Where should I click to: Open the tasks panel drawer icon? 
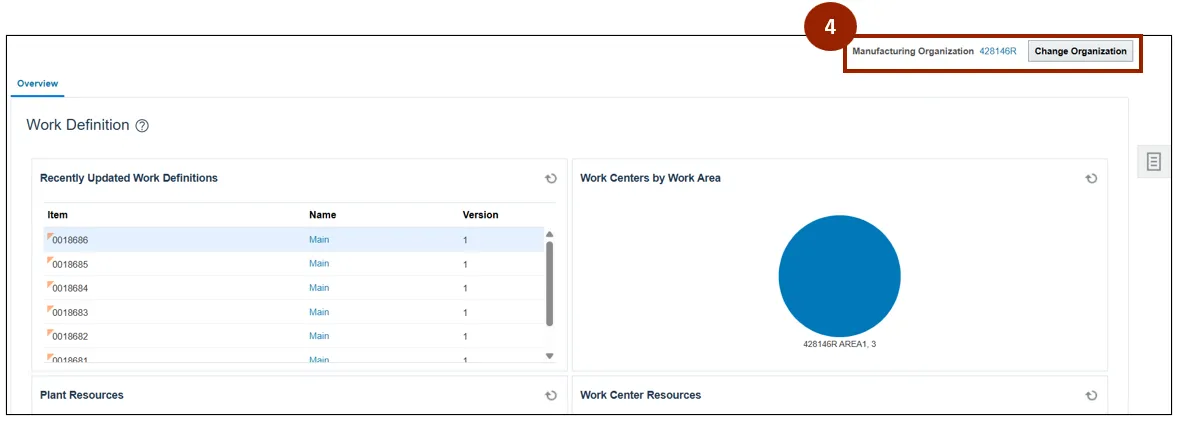(1153, 161)
